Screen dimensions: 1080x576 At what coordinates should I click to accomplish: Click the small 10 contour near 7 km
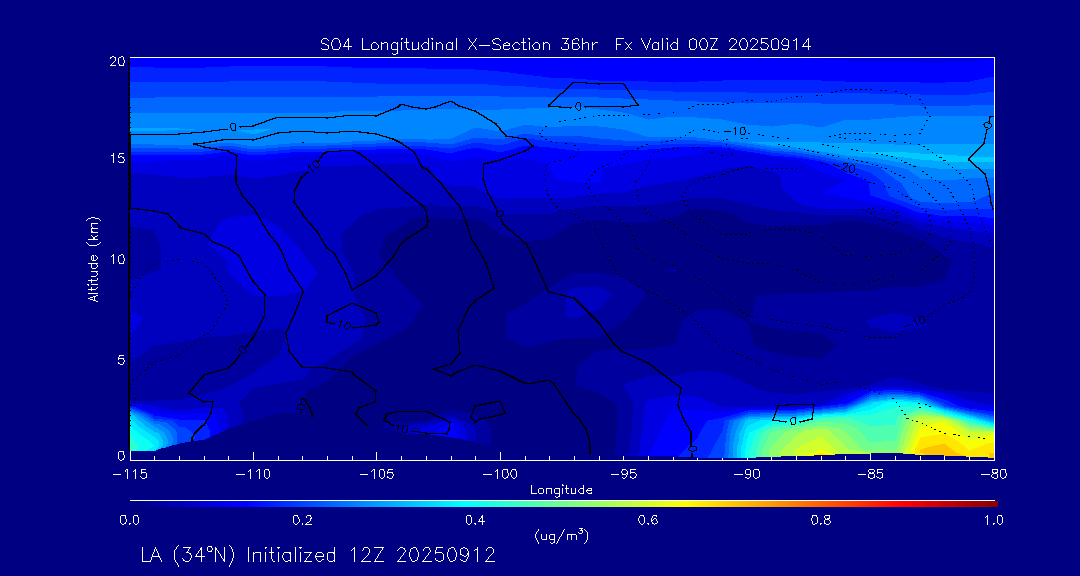352,316
